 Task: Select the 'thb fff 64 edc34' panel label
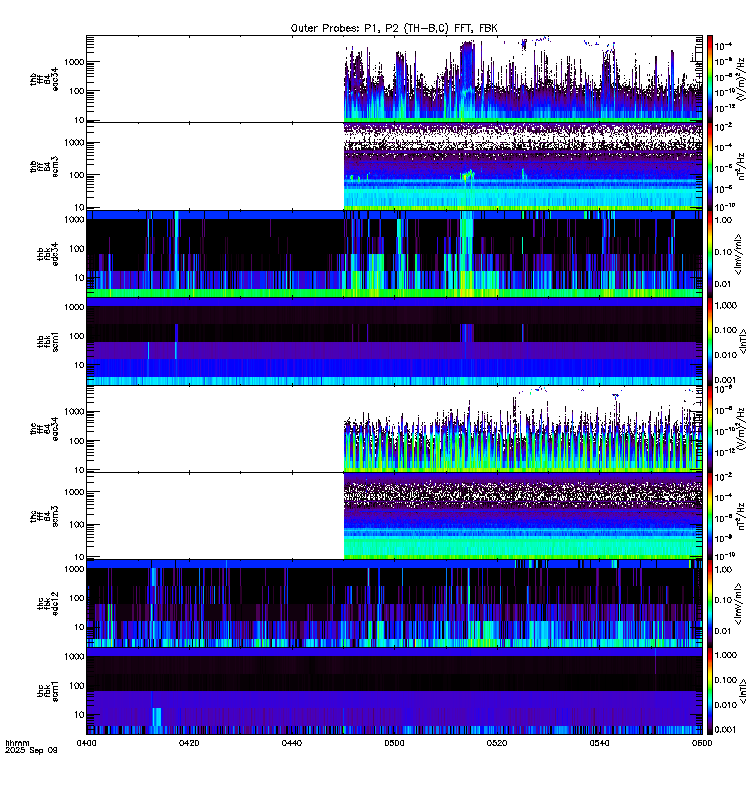click(x=44, y=79)
